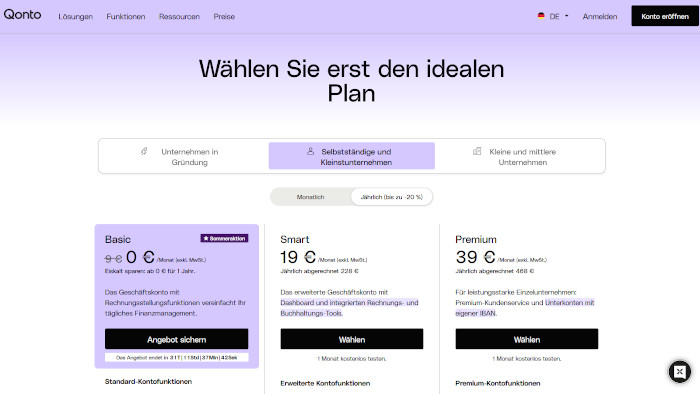Click '1 Monat kostenlos testen' under Premium
Screen dimensions: 700x394
527,359
